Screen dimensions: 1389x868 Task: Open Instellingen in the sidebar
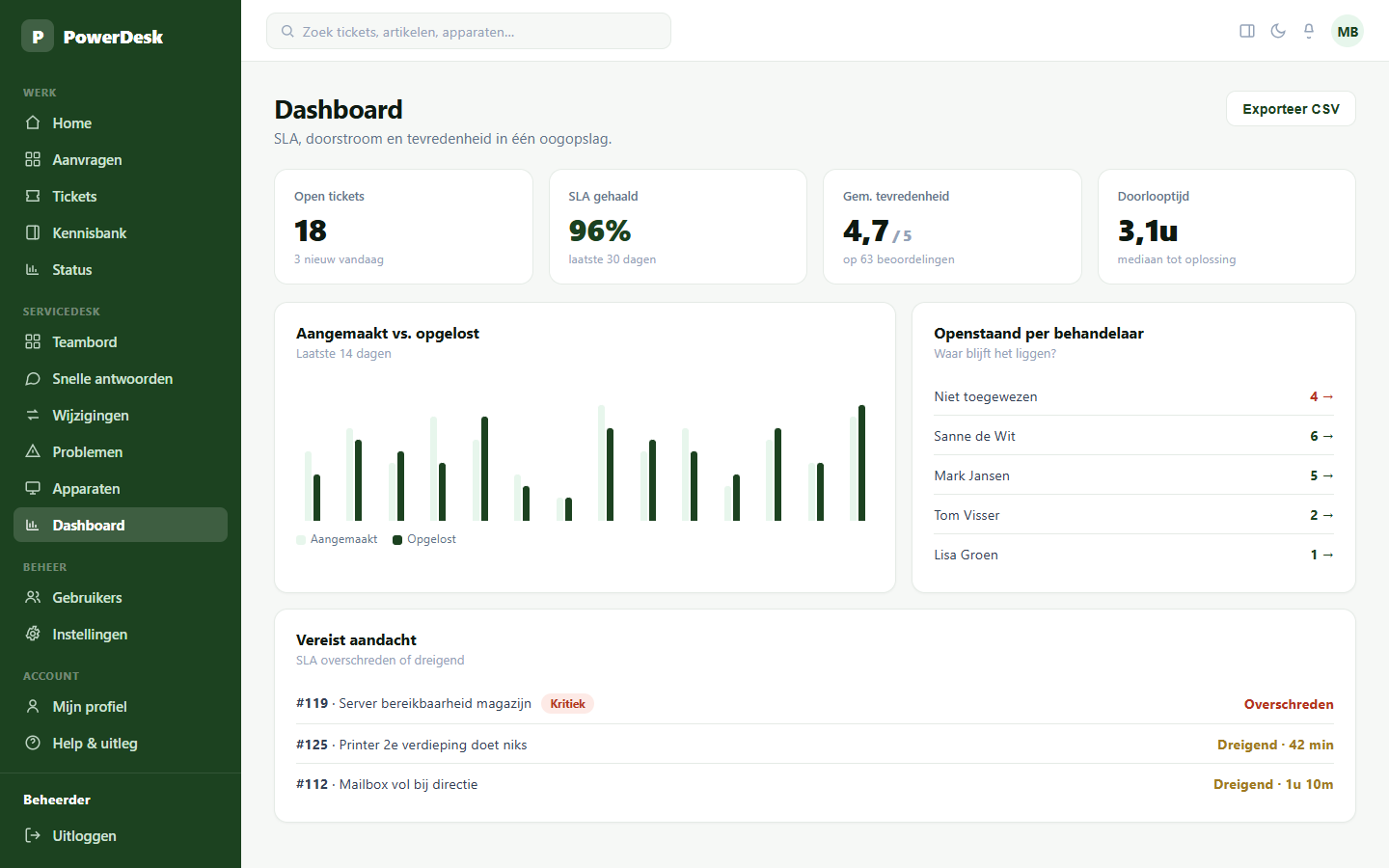pos(121,634)
